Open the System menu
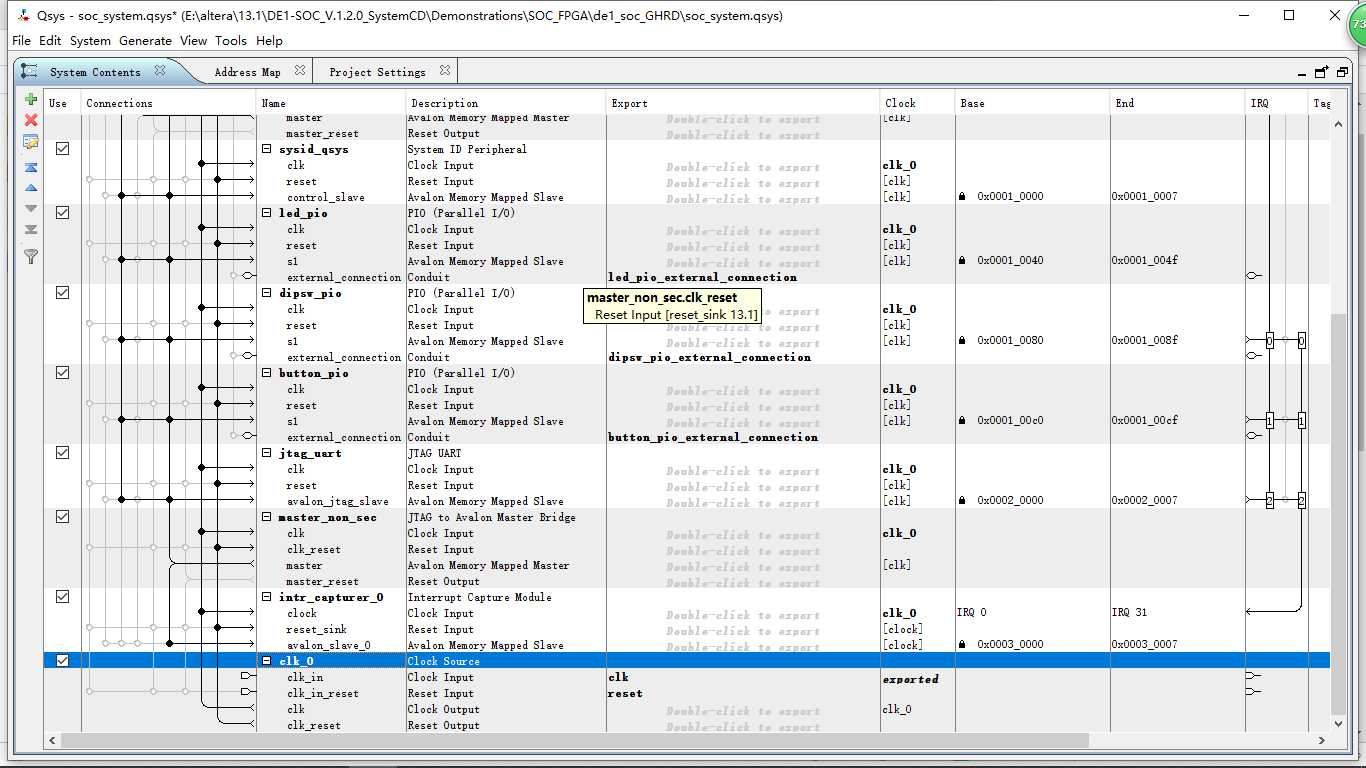The width and height of the screenshot is (1366, 768). point(90,41)
